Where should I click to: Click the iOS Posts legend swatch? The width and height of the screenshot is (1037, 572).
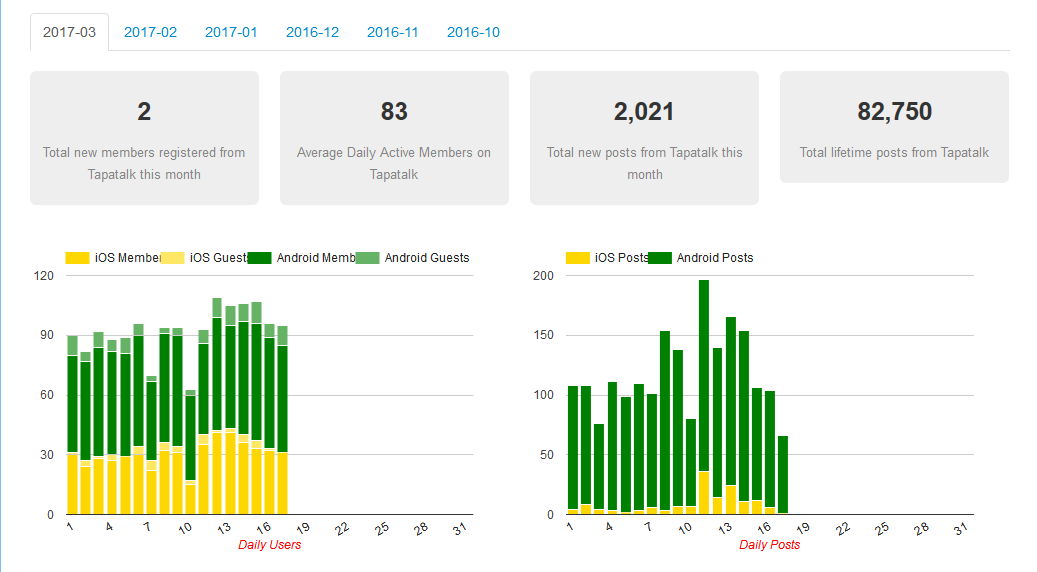point(578,258)
